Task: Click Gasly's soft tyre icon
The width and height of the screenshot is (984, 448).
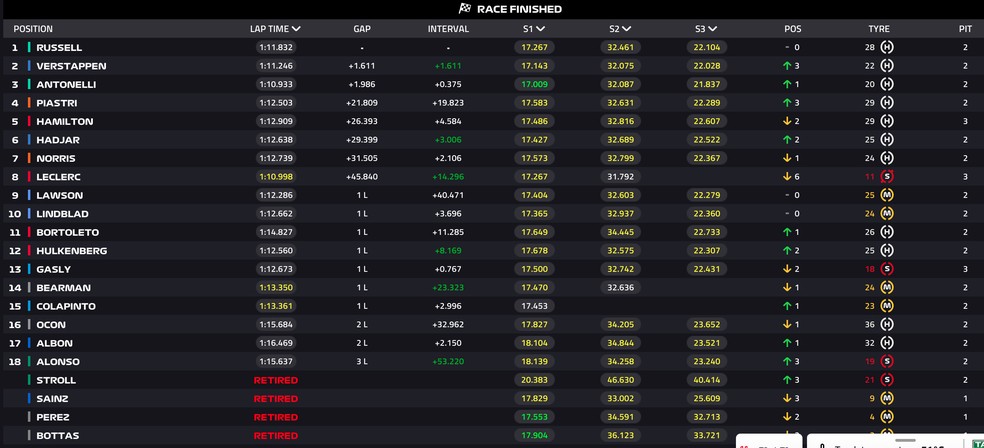Action: 887,269
